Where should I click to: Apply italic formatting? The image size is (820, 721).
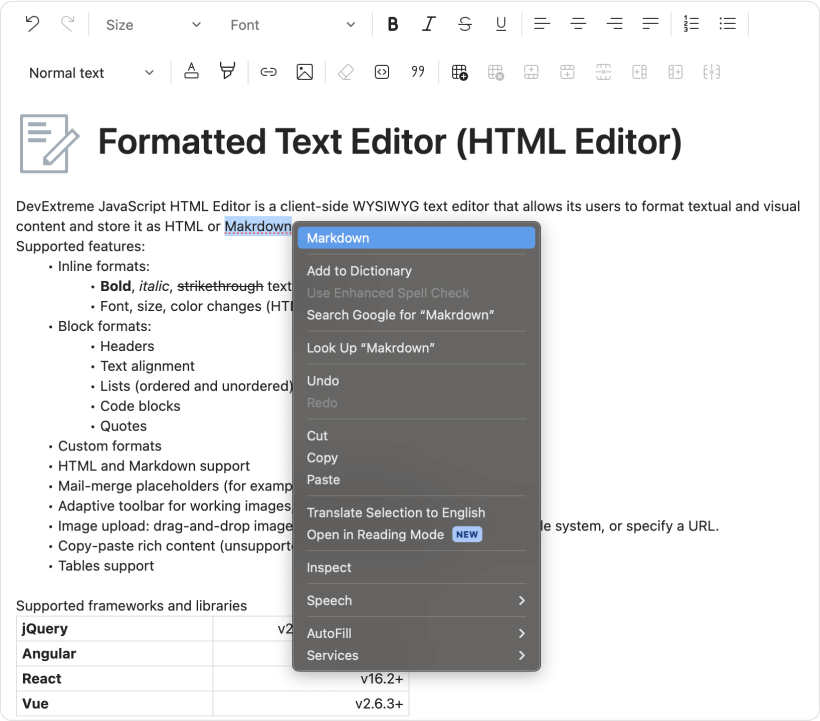pyautogui.click(x=429, y=23)
